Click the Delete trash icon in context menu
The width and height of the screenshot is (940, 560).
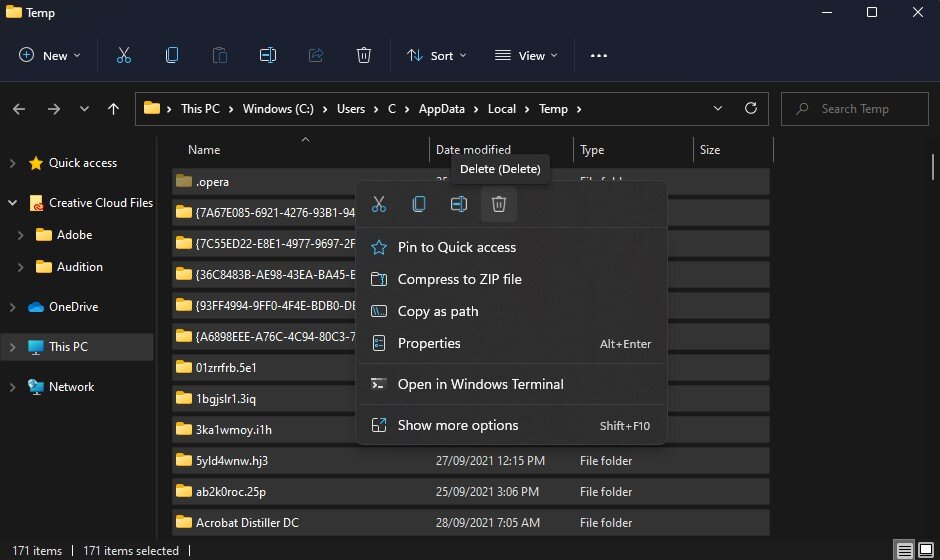499,204
